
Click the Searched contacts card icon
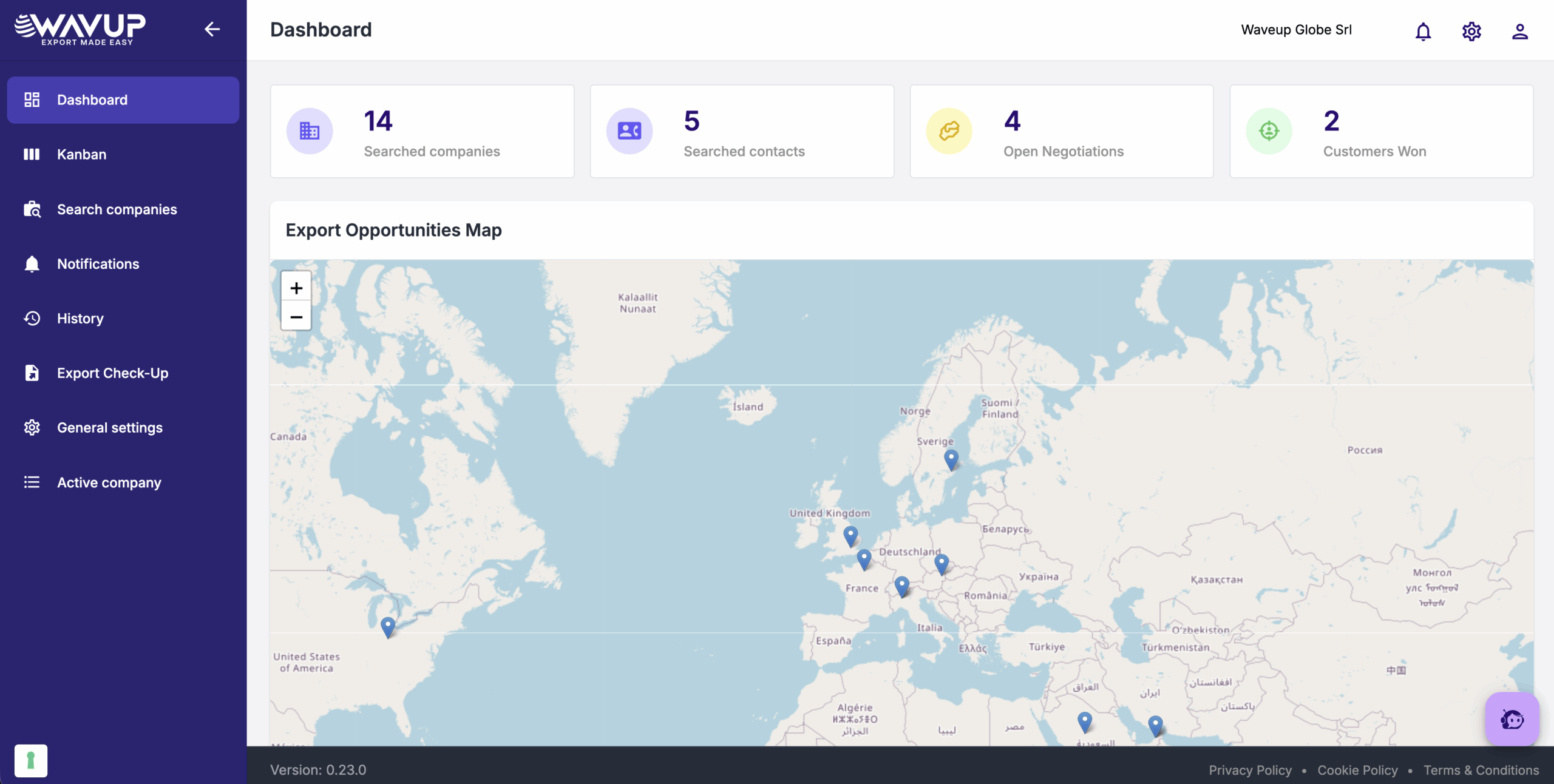tap(629, 131)
